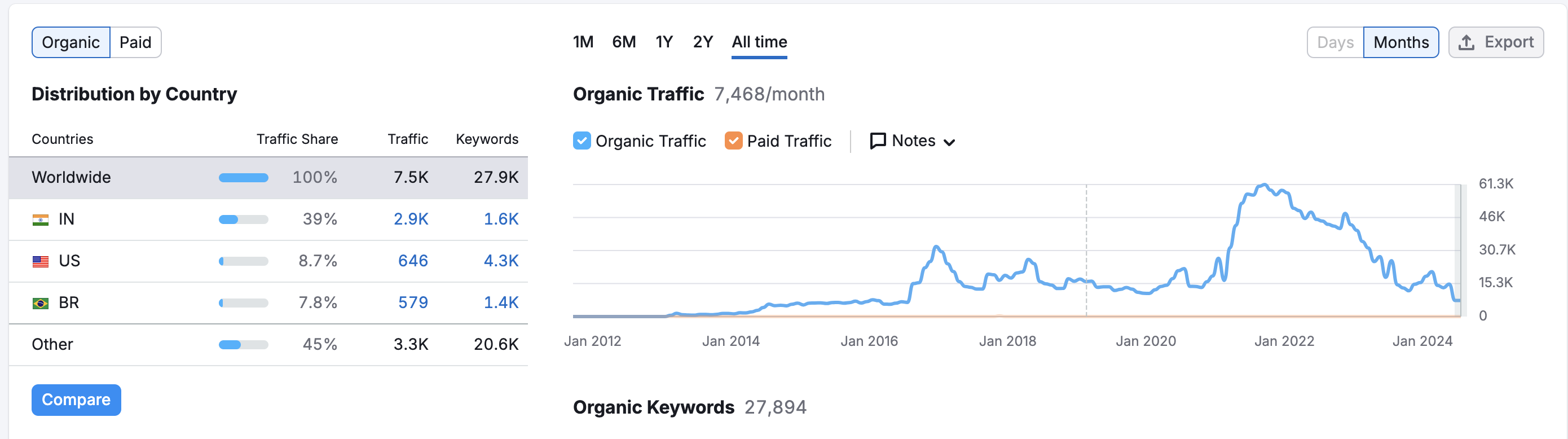This screenshot has height=439, width=1568.
Task: Click the US flag icon
Action: click(x=40, y=262)
